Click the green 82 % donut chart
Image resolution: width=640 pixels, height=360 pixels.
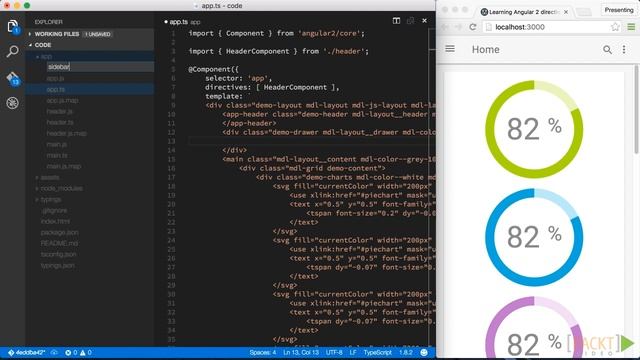534,129
